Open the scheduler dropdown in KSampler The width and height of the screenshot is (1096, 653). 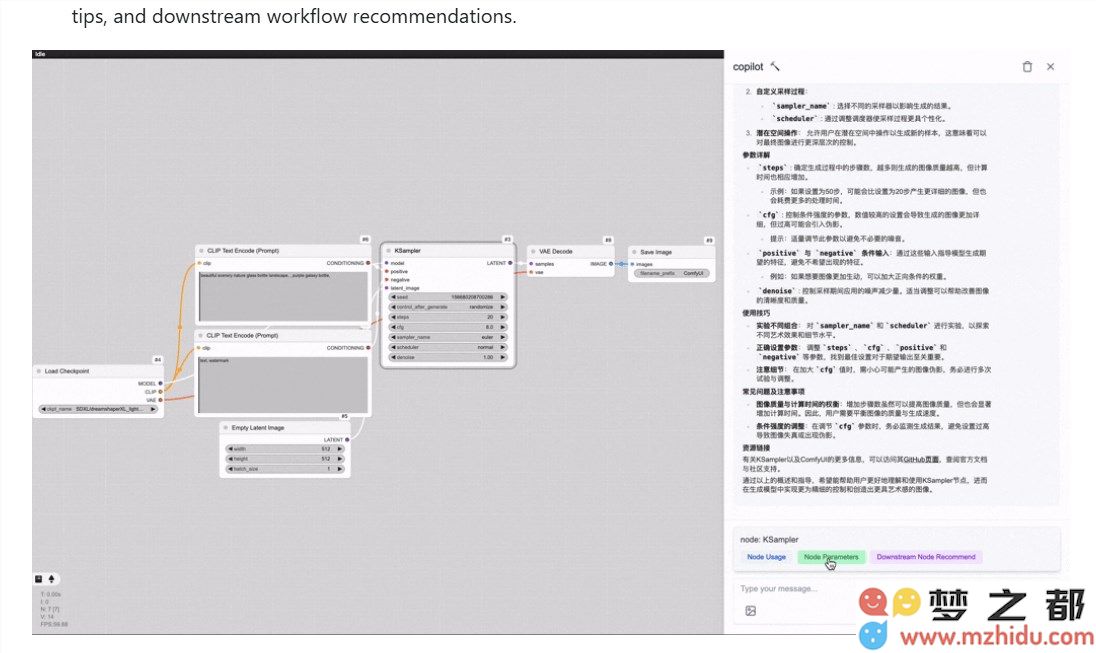[x=448, y=347]
